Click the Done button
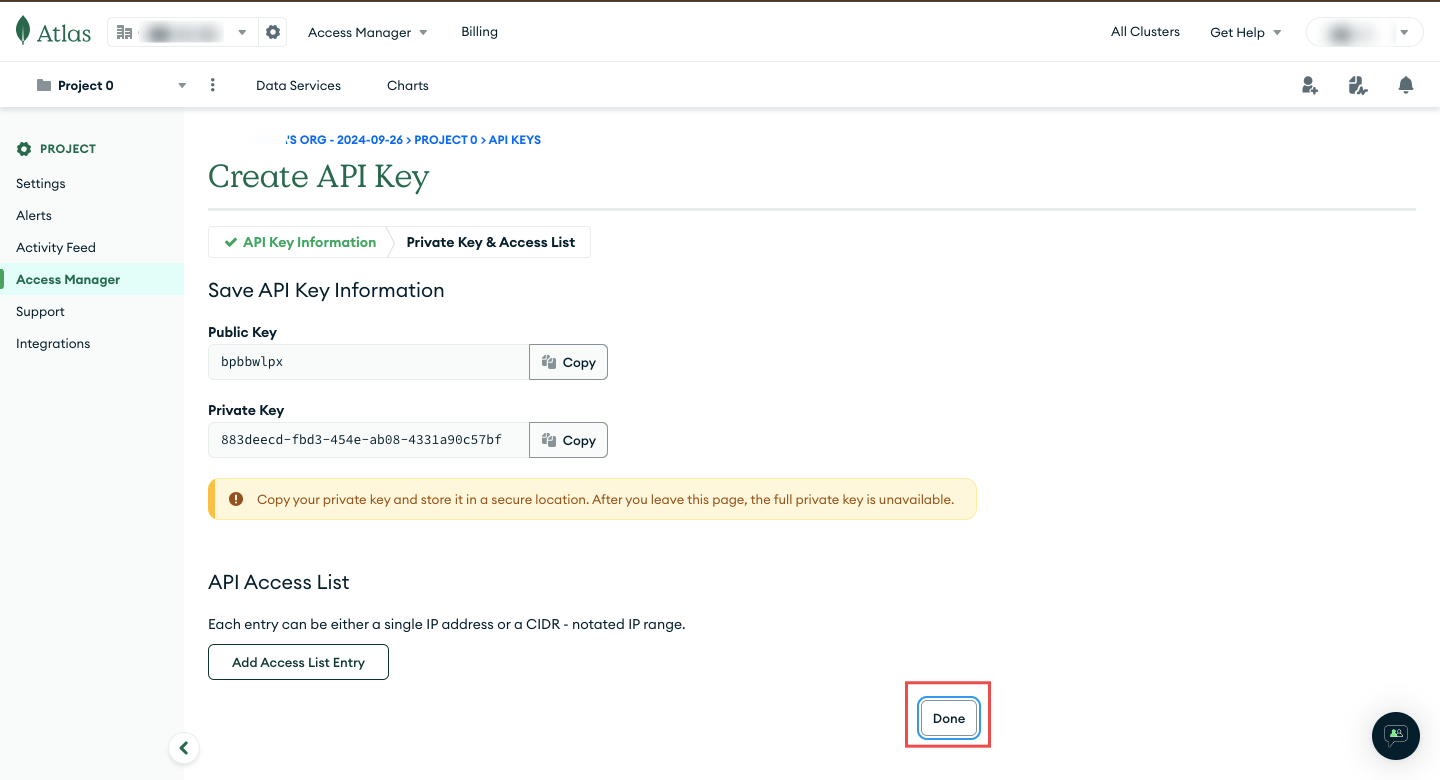1440x780 pixels. [948, 718]
